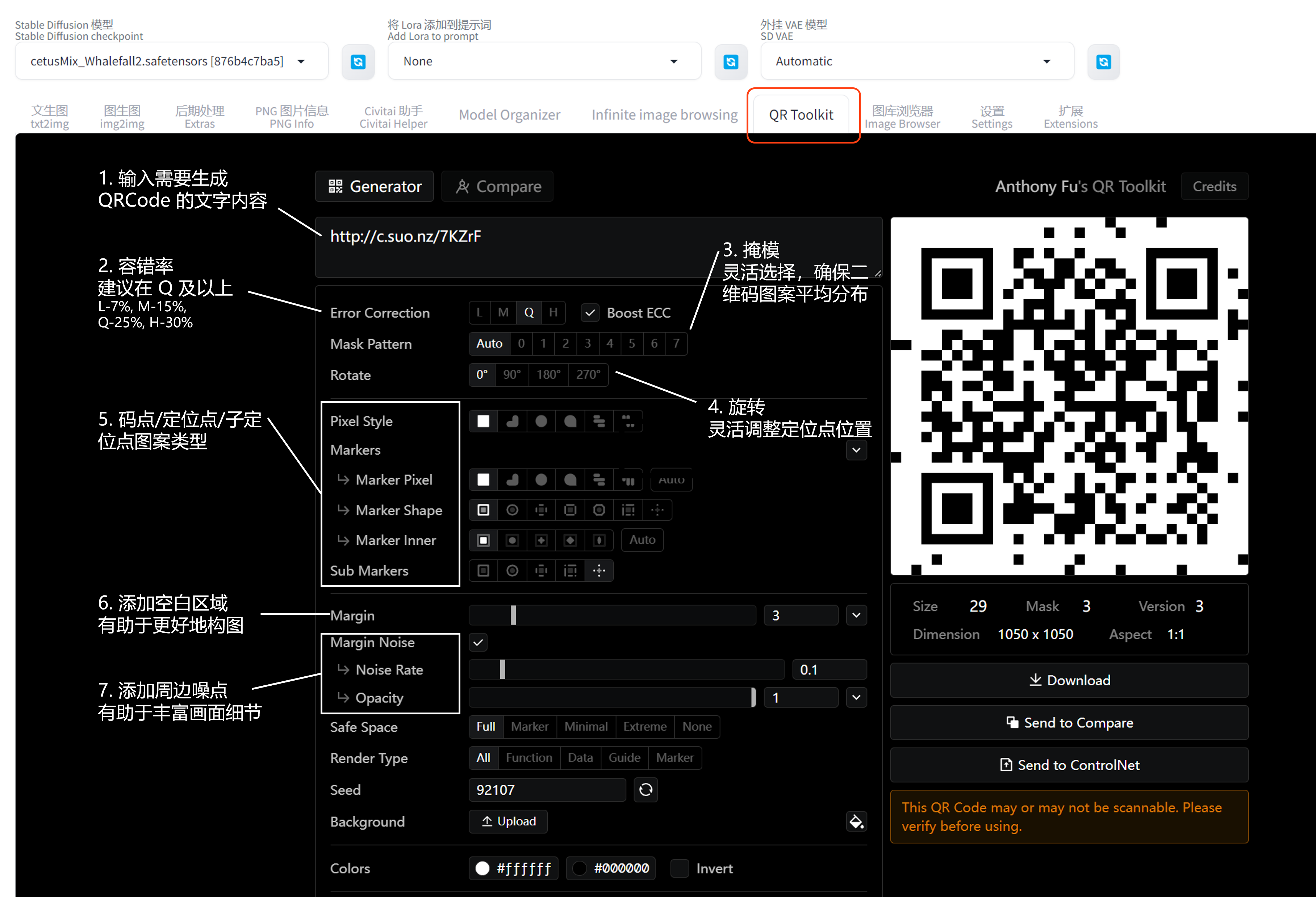The height and width of the screenshot is (897, 1316).
Task: Disable the Margin Noise checkbox
Action: pos(479,642)
